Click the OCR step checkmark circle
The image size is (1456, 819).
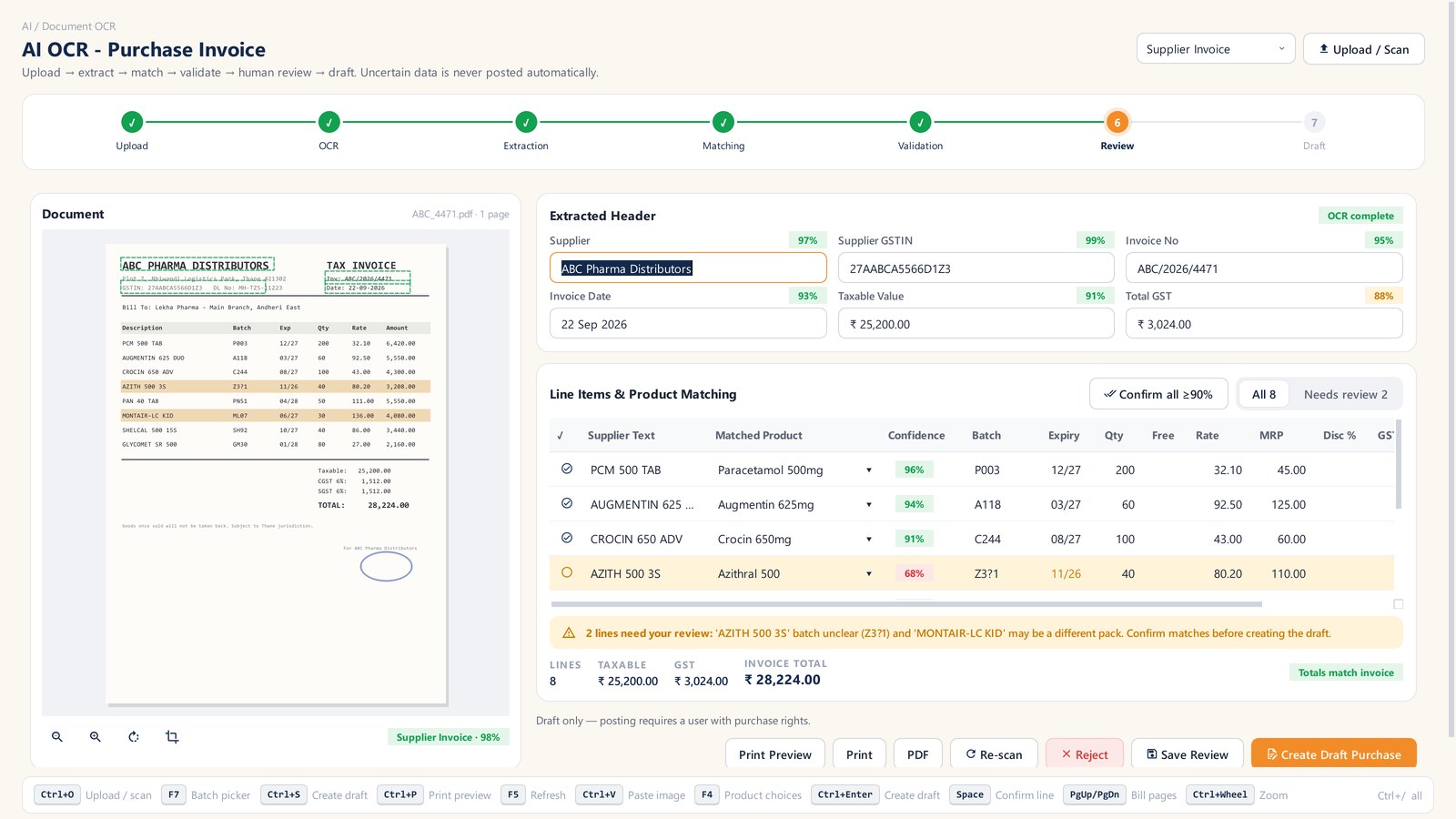coord(329,122)
